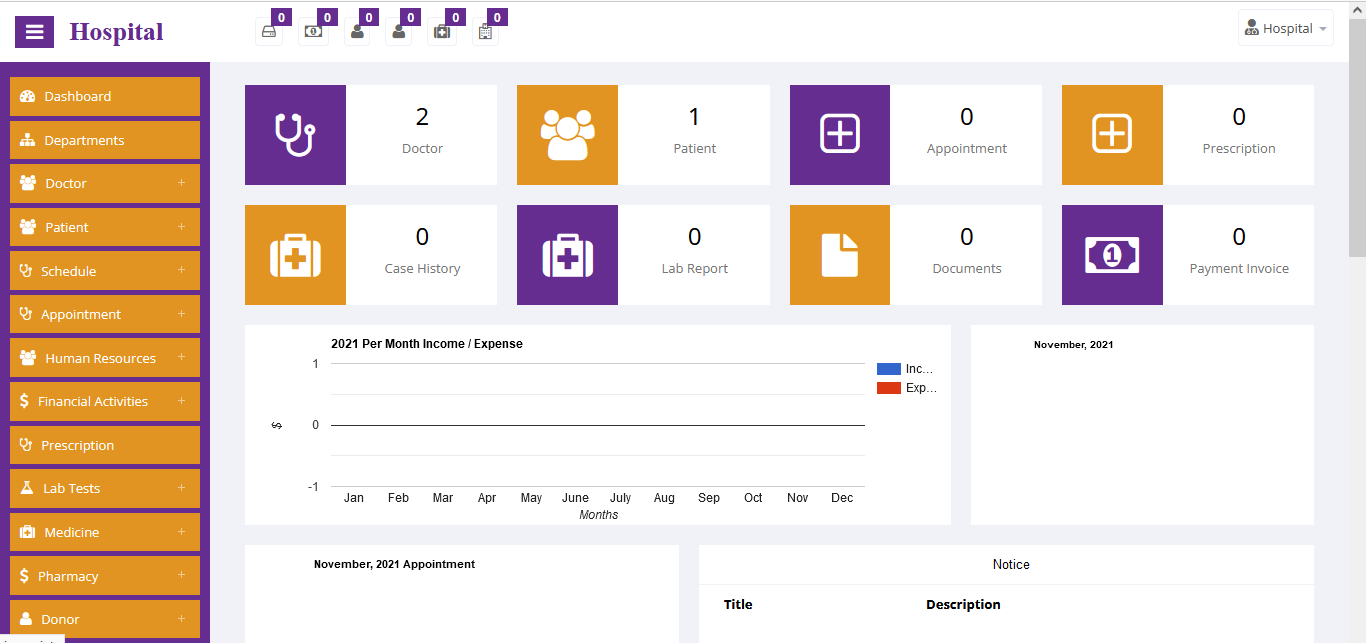Open Prescription from the sidebar
The image size is (1366, 643).
[105, 445]
